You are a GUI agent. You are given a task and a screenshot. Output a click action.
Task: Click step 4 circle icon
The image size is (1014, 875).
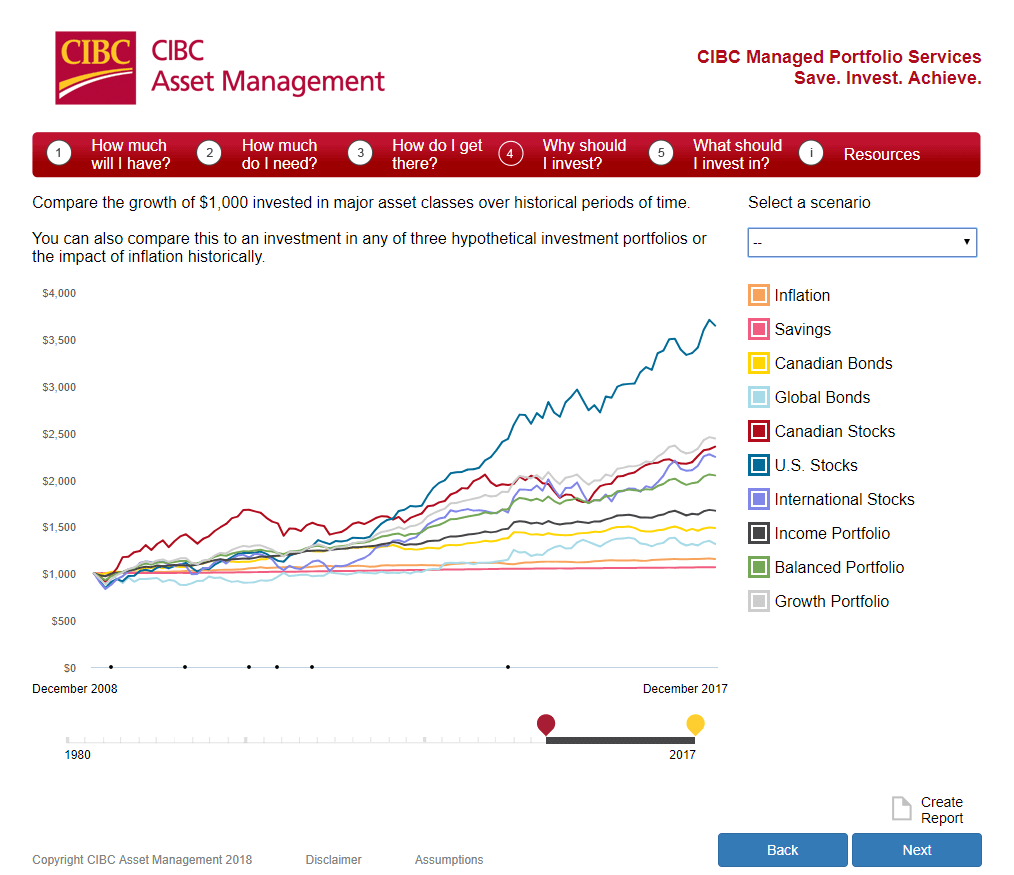coord(510,153)
